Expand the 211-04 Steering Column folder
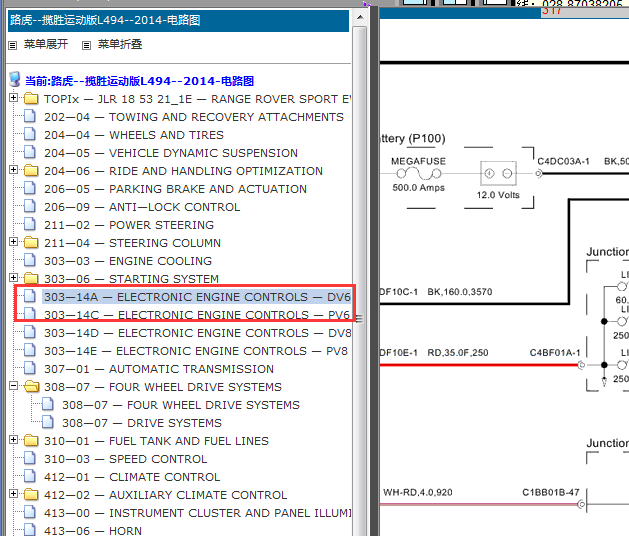Screen dimensions: 629x536 (13, 242)
